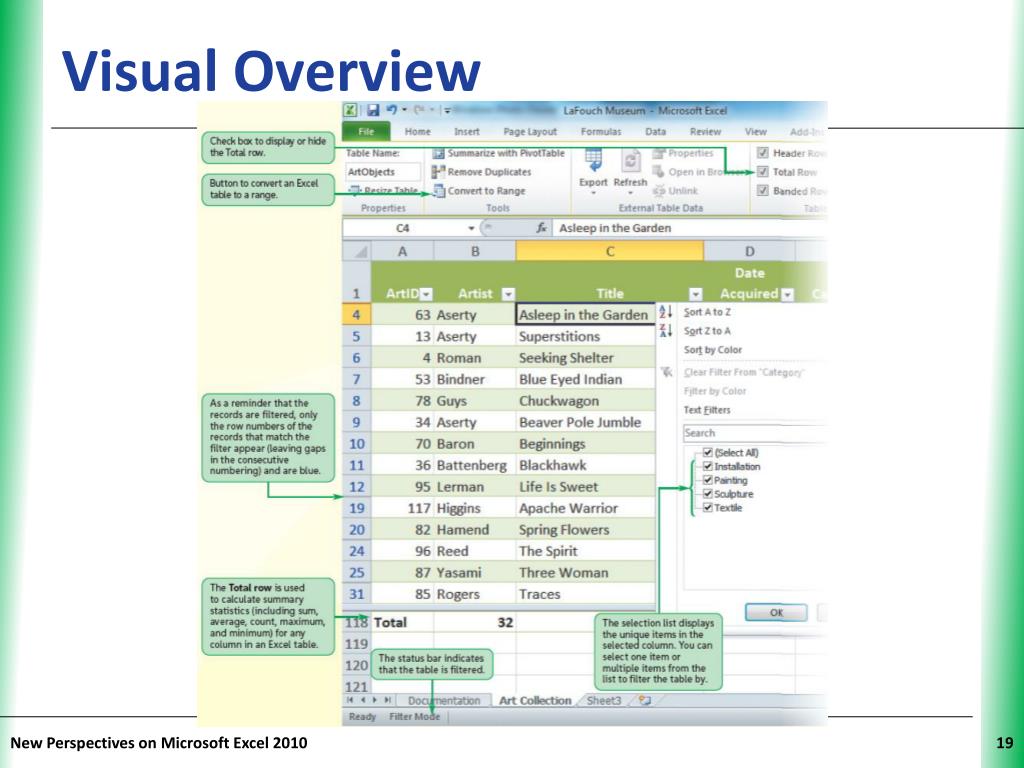Click the Refresh button

click(x=630, y=170)
